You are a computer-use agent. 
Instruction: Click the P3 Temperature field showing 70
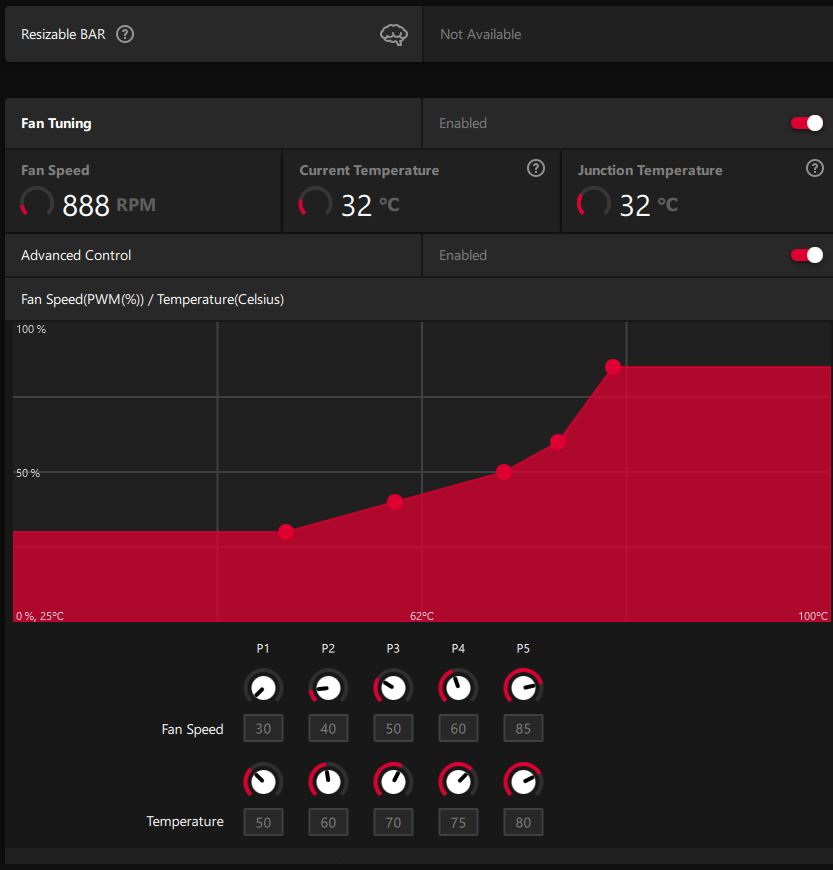point(393,822)
